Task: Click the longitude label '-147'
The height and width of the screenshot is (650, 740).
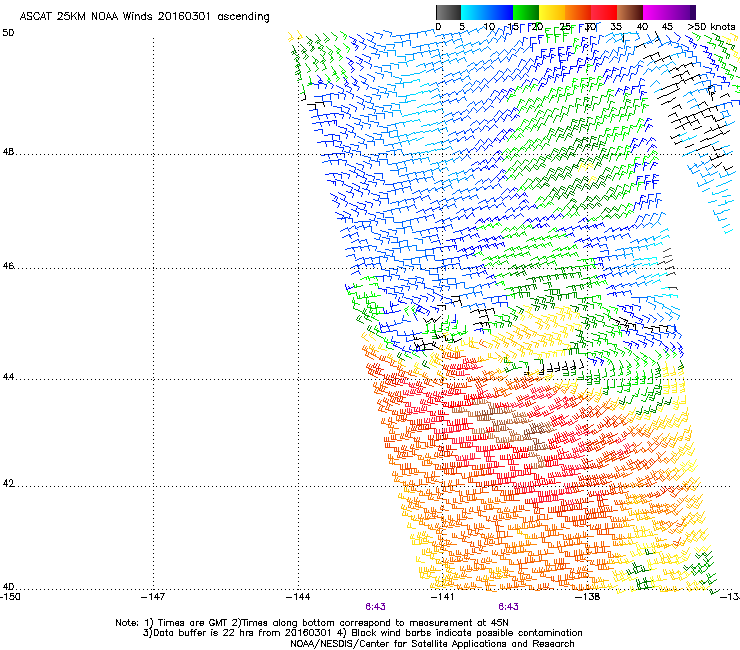Action: click(153, 597)
